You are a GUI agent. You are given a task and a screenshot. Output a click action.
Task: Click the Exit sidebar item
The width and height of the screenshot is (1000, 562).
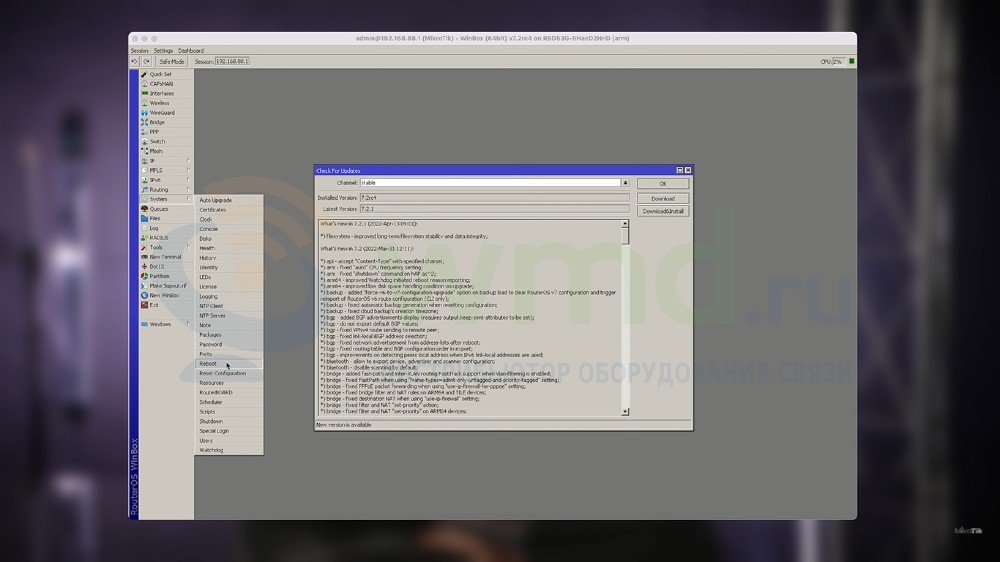[166, 305]
